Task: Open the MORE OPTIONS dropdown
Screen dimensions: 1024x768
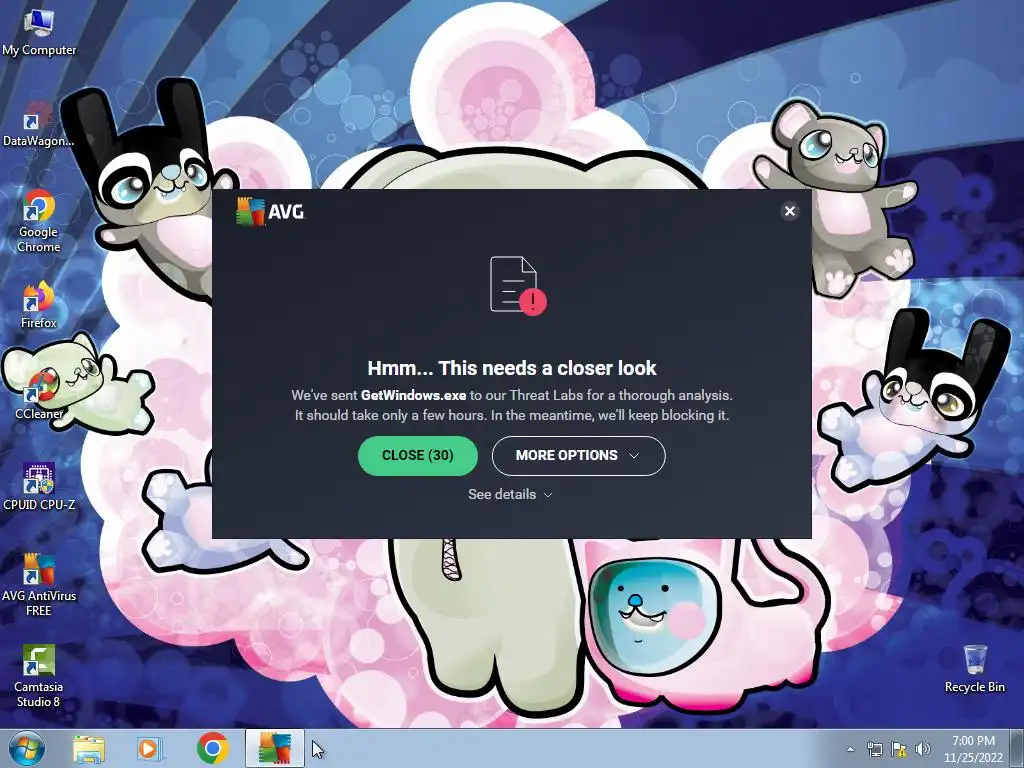Action: point(578,455)
